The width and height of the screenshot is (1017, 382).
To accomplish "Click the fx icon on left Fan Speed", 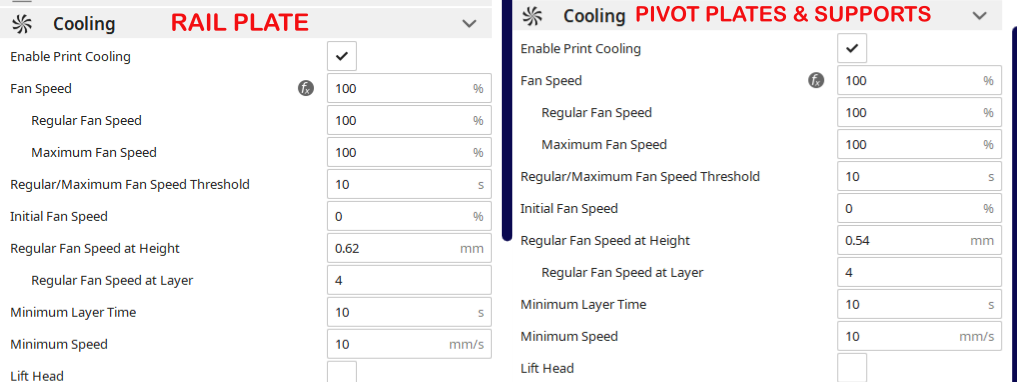I will [x=305, y=88].
